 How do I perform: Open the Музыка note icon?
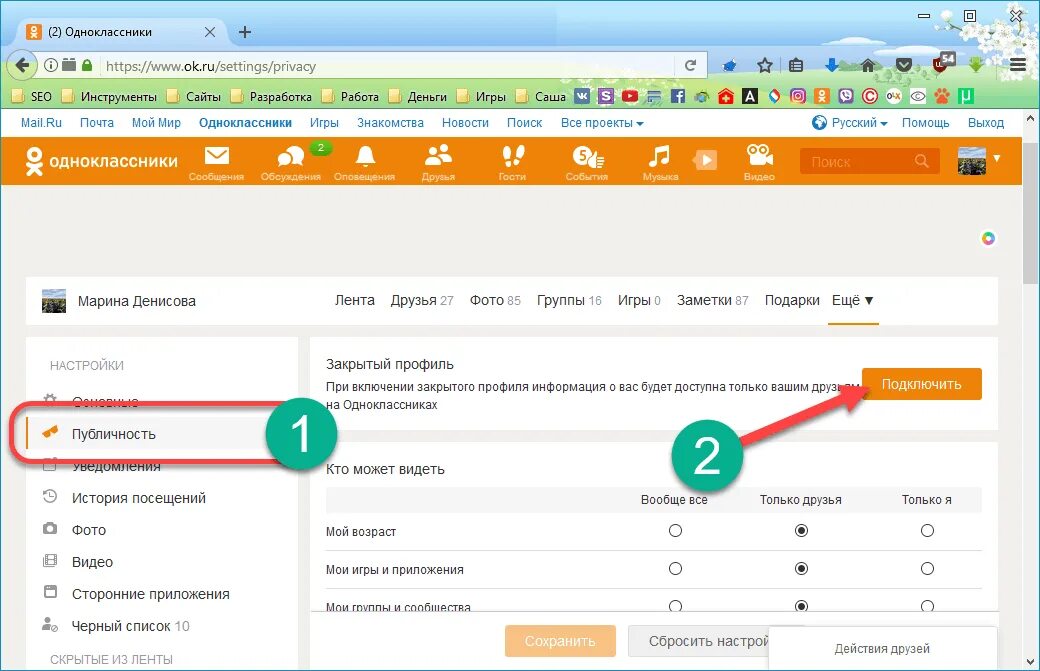[x=659, y=156]
